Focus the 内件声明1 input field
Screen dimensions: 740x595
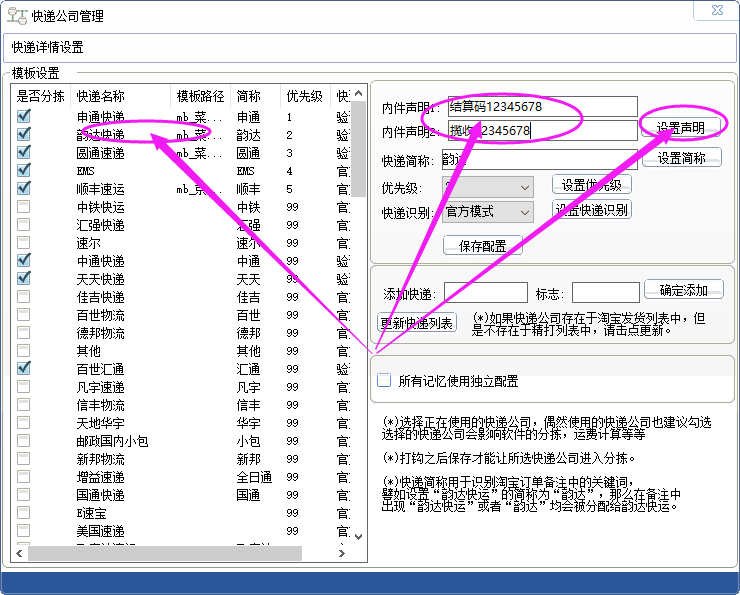click(543, 106)
